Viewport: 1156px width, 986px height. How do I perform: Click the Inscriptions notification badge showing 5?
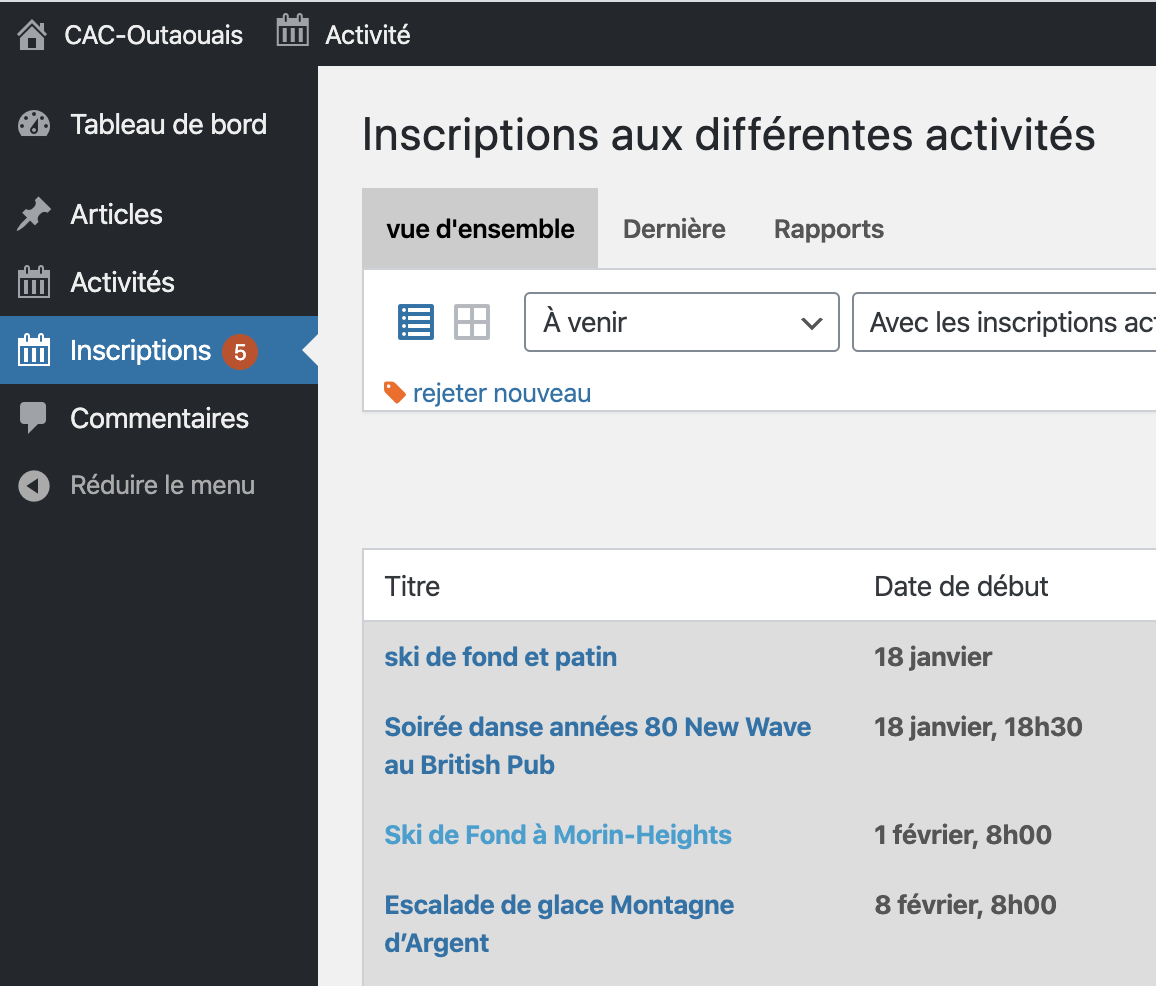tap(240, 352)
